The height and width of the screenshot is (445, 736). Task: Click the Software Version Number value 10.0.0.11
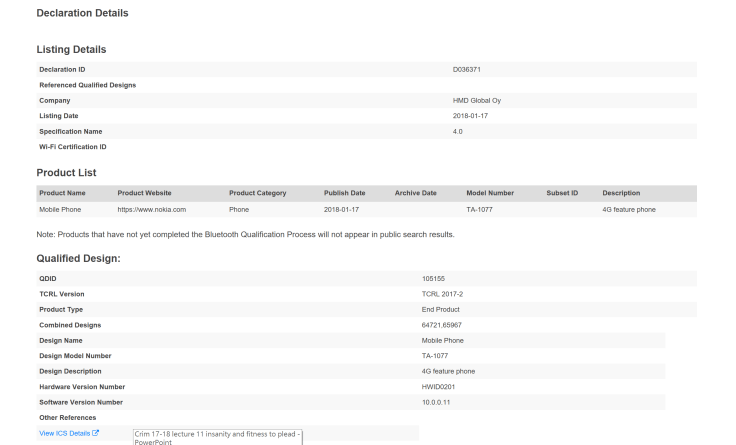[x=438, y=402]
